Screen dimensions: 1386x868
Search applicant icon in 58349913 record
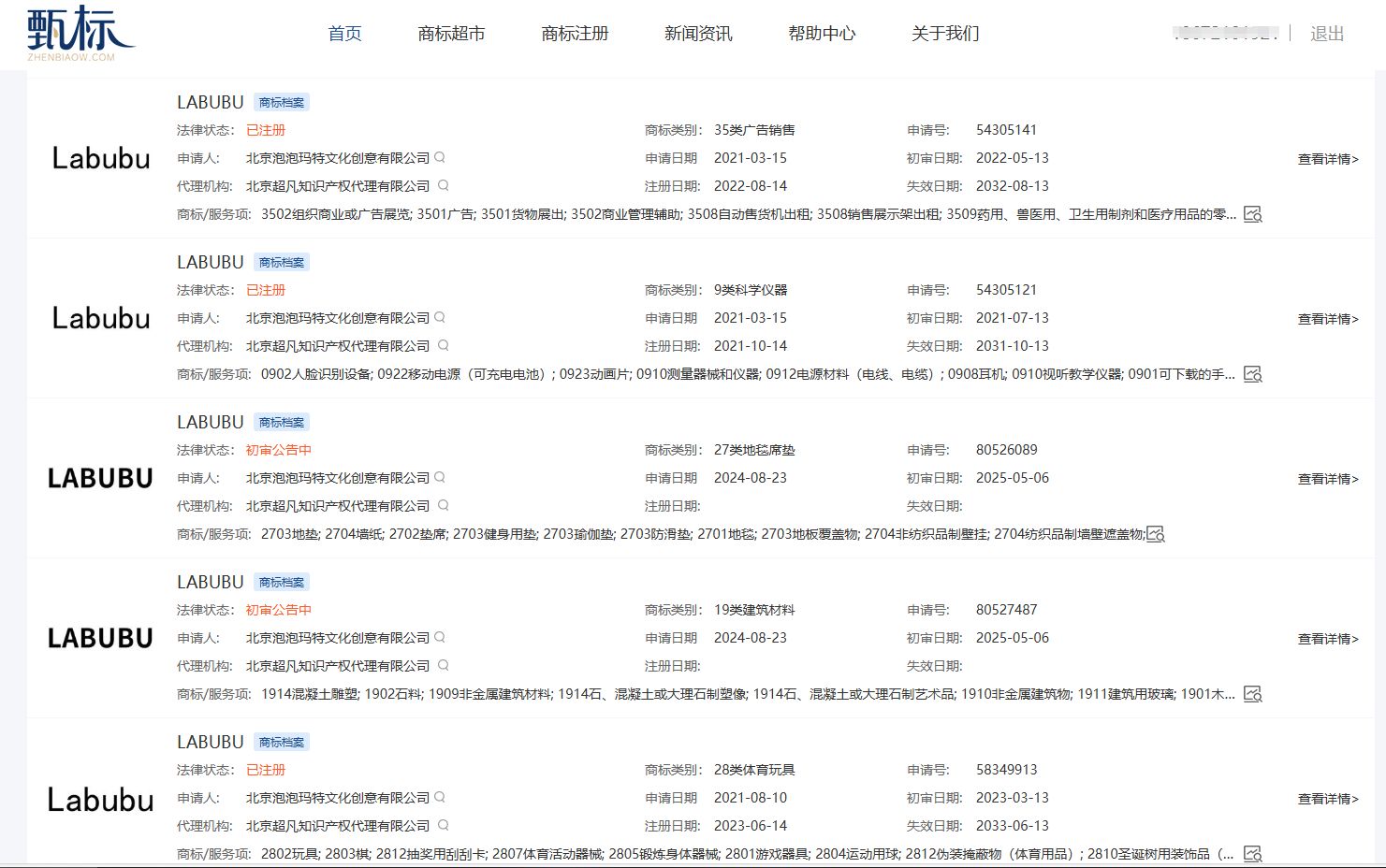(x=440, y=797)
